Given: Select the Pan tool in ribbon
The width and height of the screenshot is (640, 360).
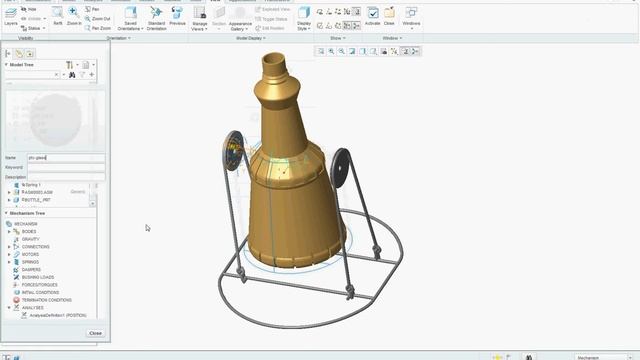Looking at the screenshot, I should tap(92, 9).
